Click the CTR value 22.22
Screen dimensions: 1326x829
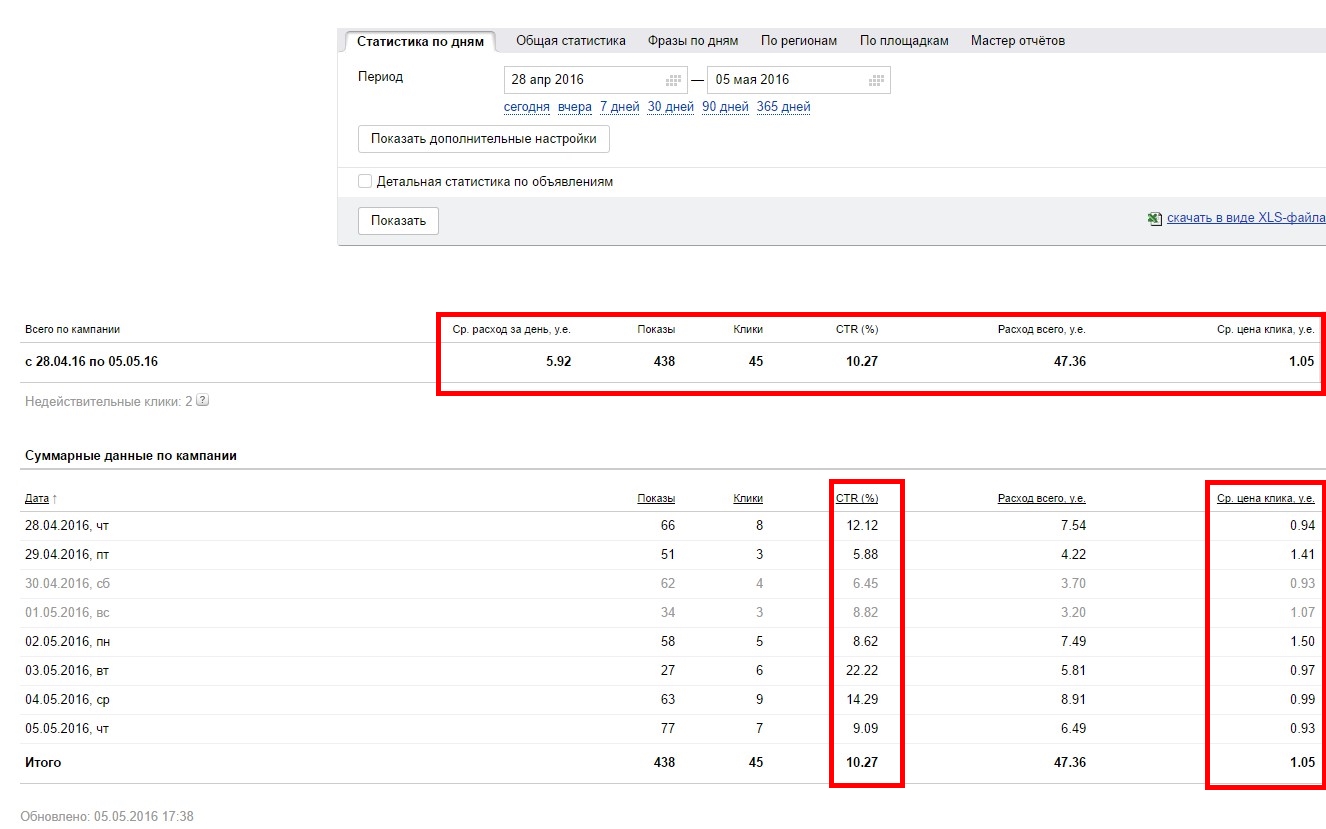862,671
